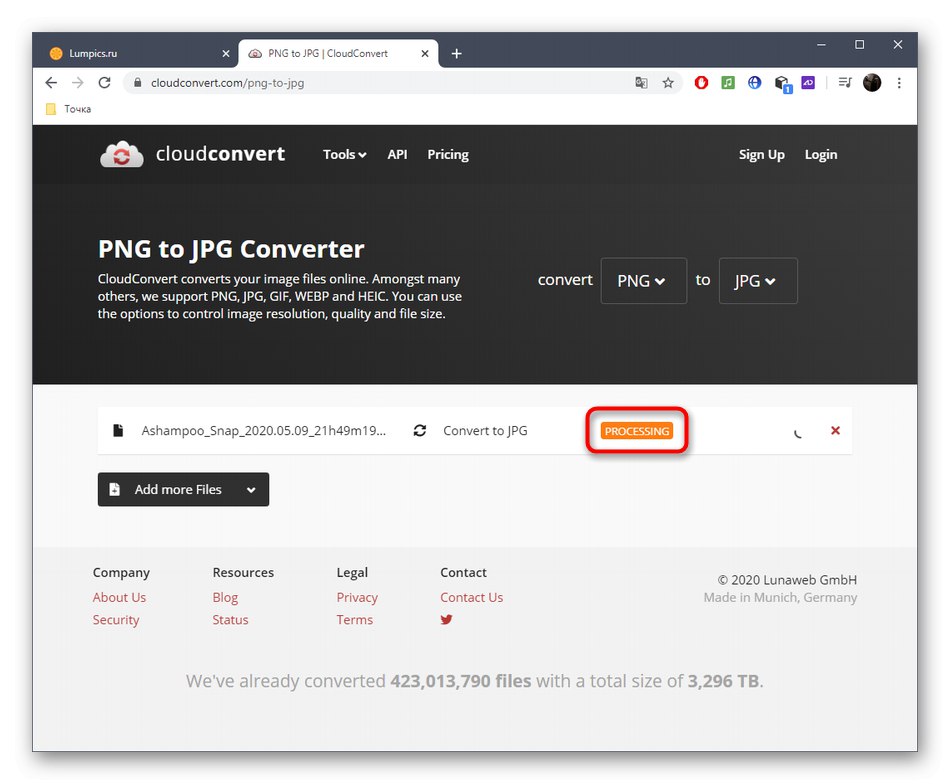
Task: Click the Ashampoo_Snap_2020.05.09 file name
Action: point(264,430)
